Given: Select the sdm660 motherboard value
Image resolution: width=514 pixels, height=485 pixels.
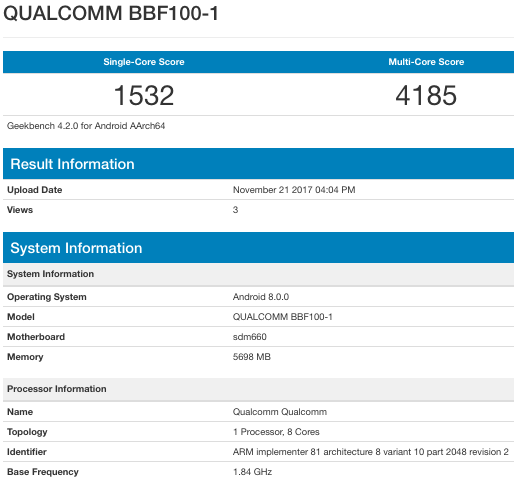Looking at the screenshot, I should tap(250, 337).
